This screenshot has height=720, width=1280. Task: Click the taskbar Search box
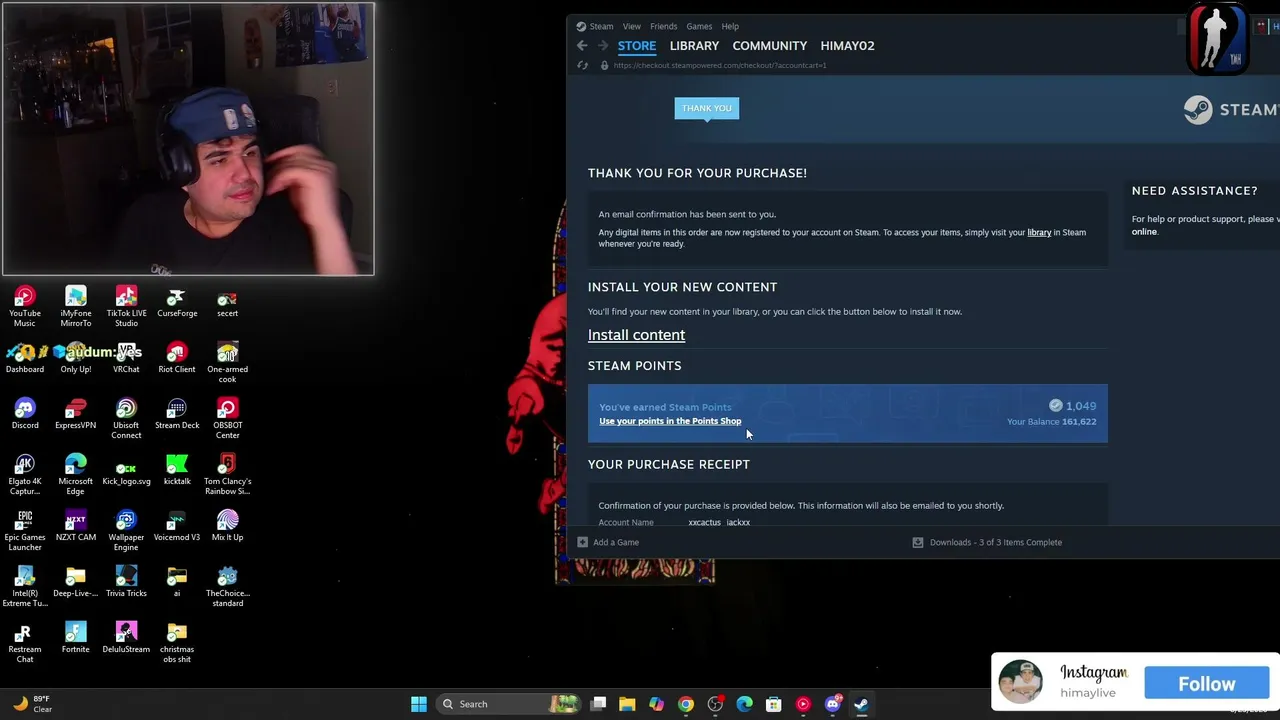click(510, 704)
